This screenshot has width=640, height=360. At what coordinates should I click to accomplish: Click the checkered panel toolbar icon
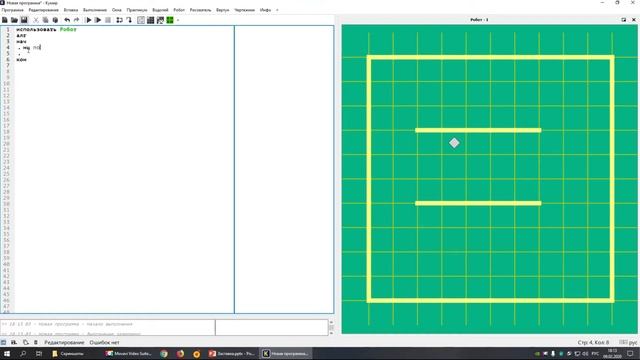point(160,20)
